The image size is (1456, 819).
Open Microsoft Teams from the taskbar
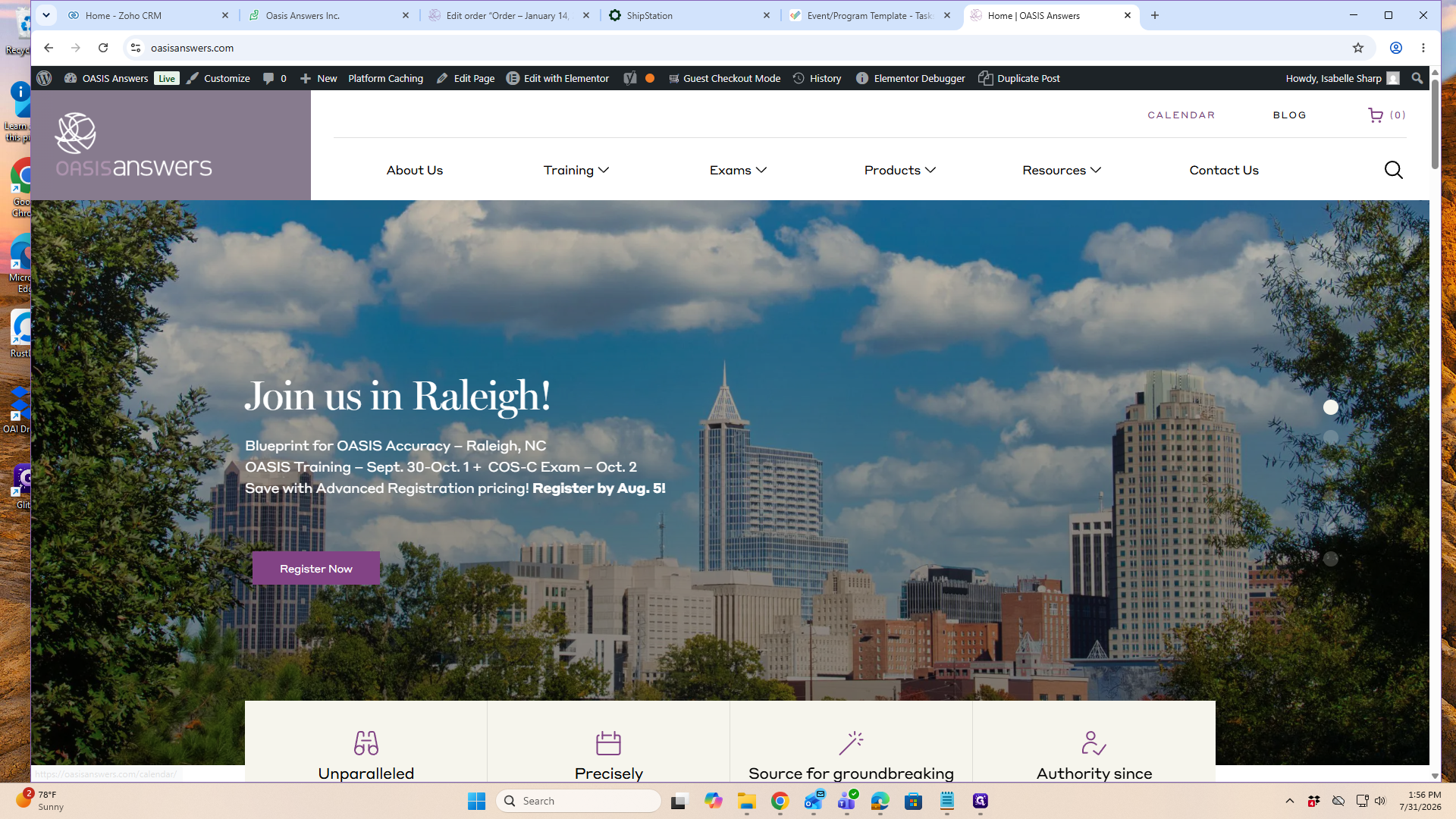[847, 801]
